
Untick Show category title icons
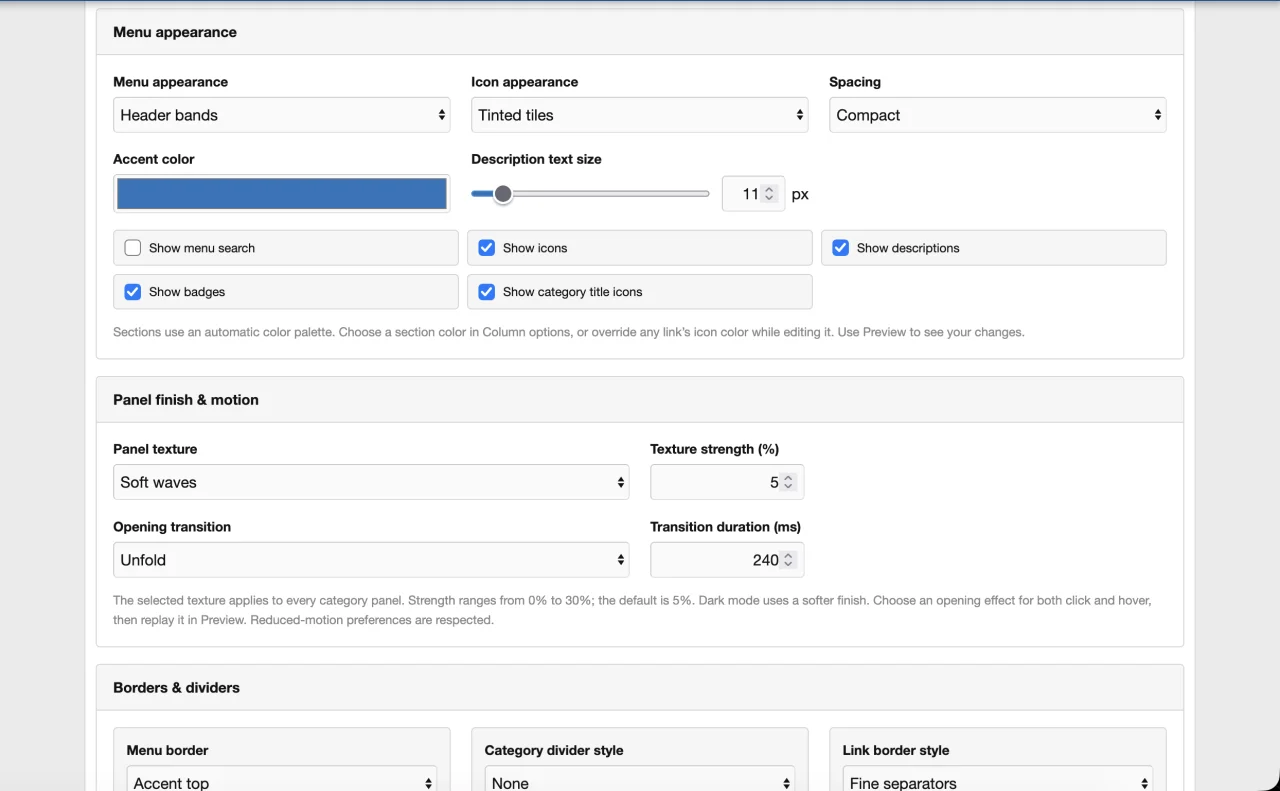pyautogui.click(x=487, y=292)
